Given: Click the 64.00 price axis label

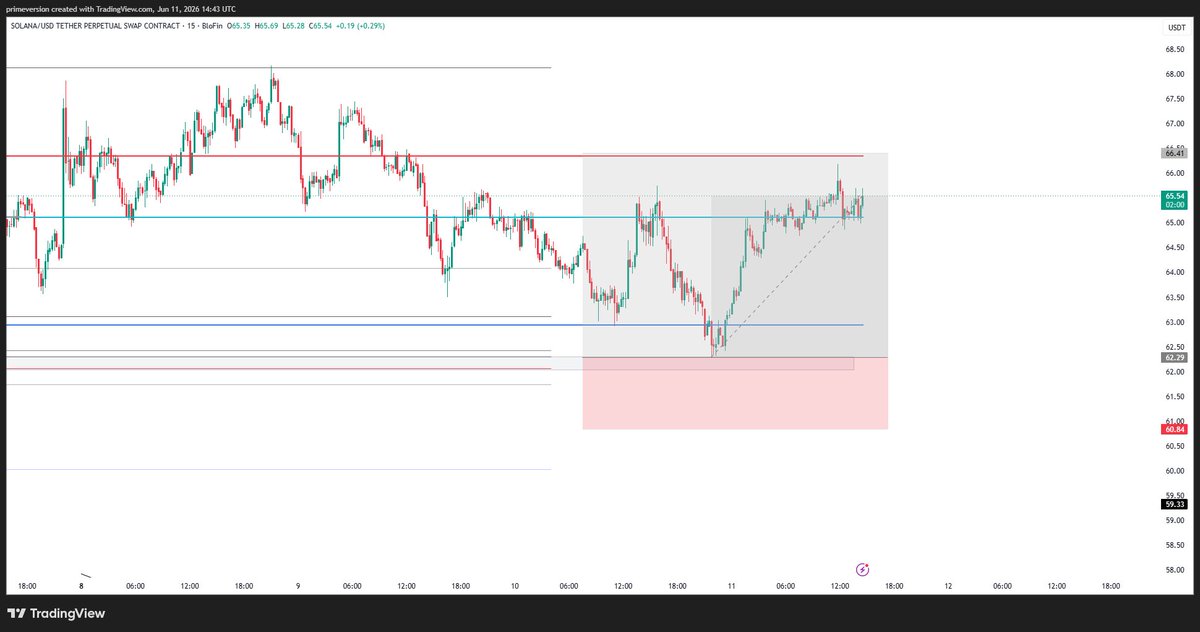Looking at the screenshot, I should pos(1175,273).
